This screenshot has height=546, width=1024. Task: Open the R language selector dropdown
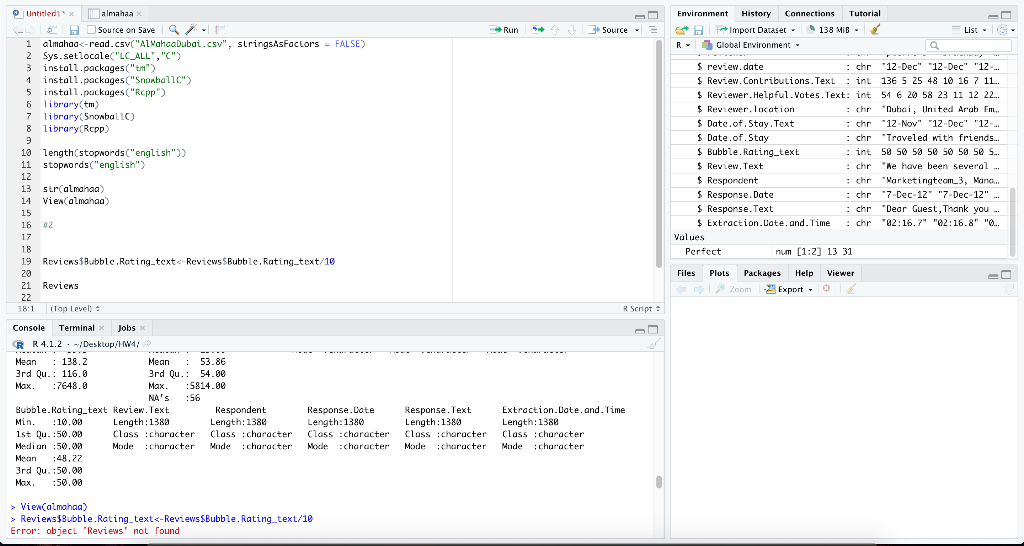coord(684,45)
